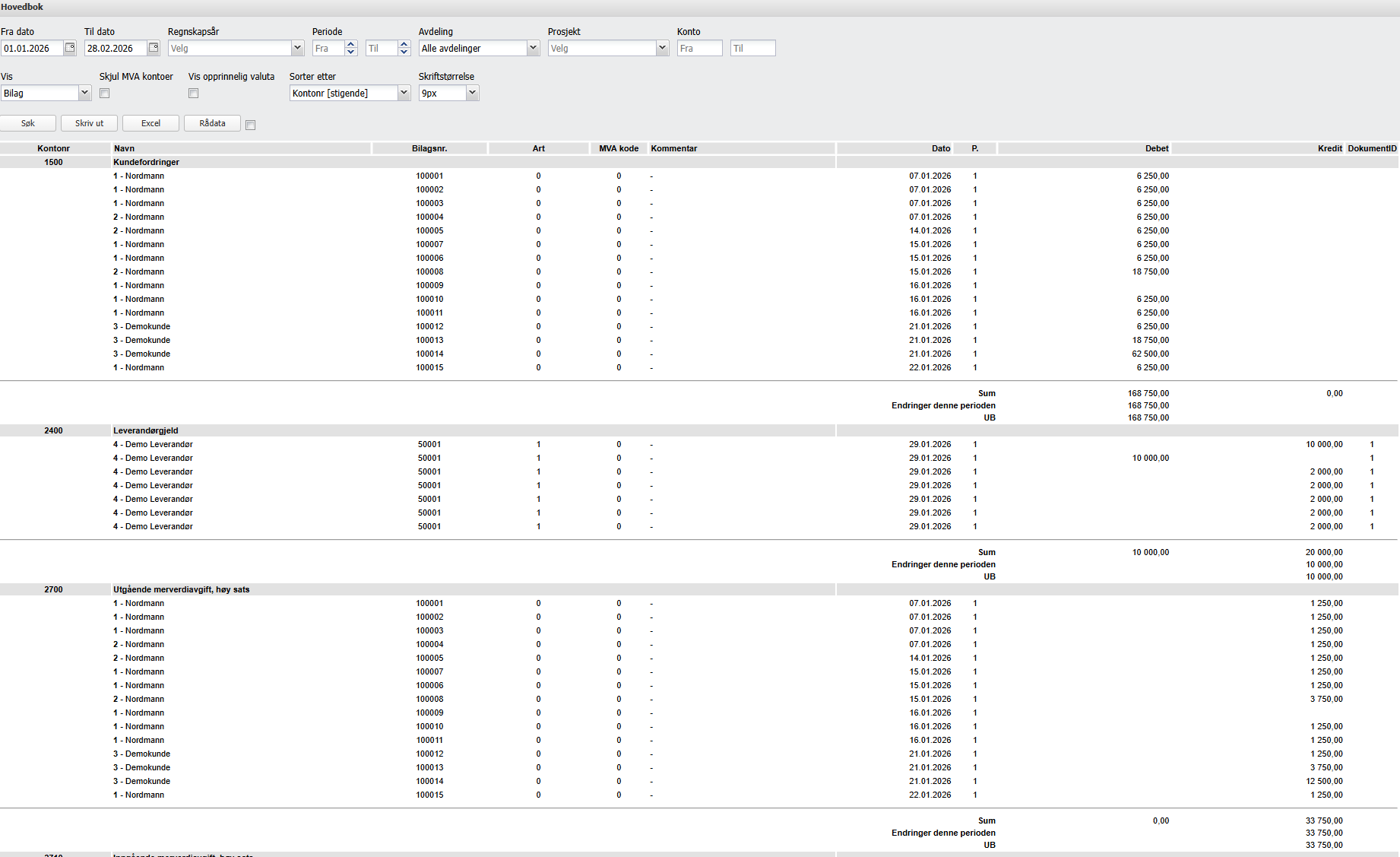The image size is (1400, 857).
Task: Increase the Periode Fra value with up arrow
Action: coord(350,44)
